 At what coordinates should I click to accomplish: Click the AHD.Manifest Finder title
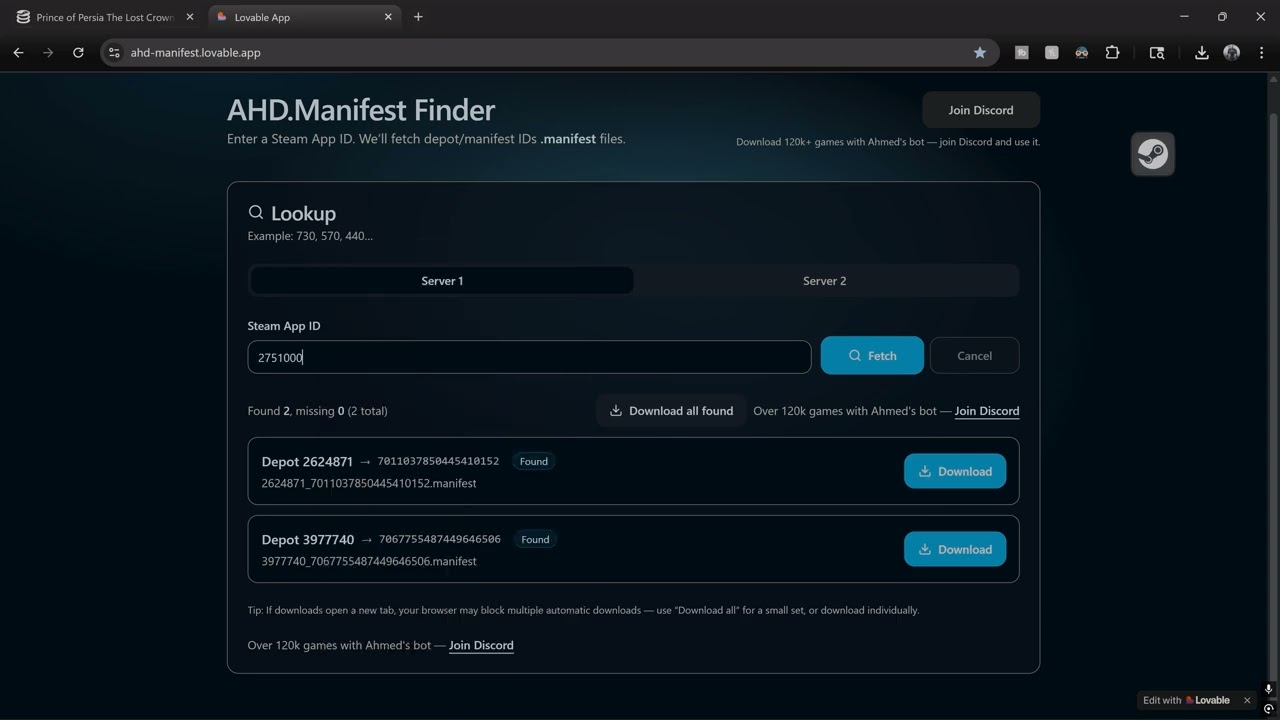pos(361,110)
